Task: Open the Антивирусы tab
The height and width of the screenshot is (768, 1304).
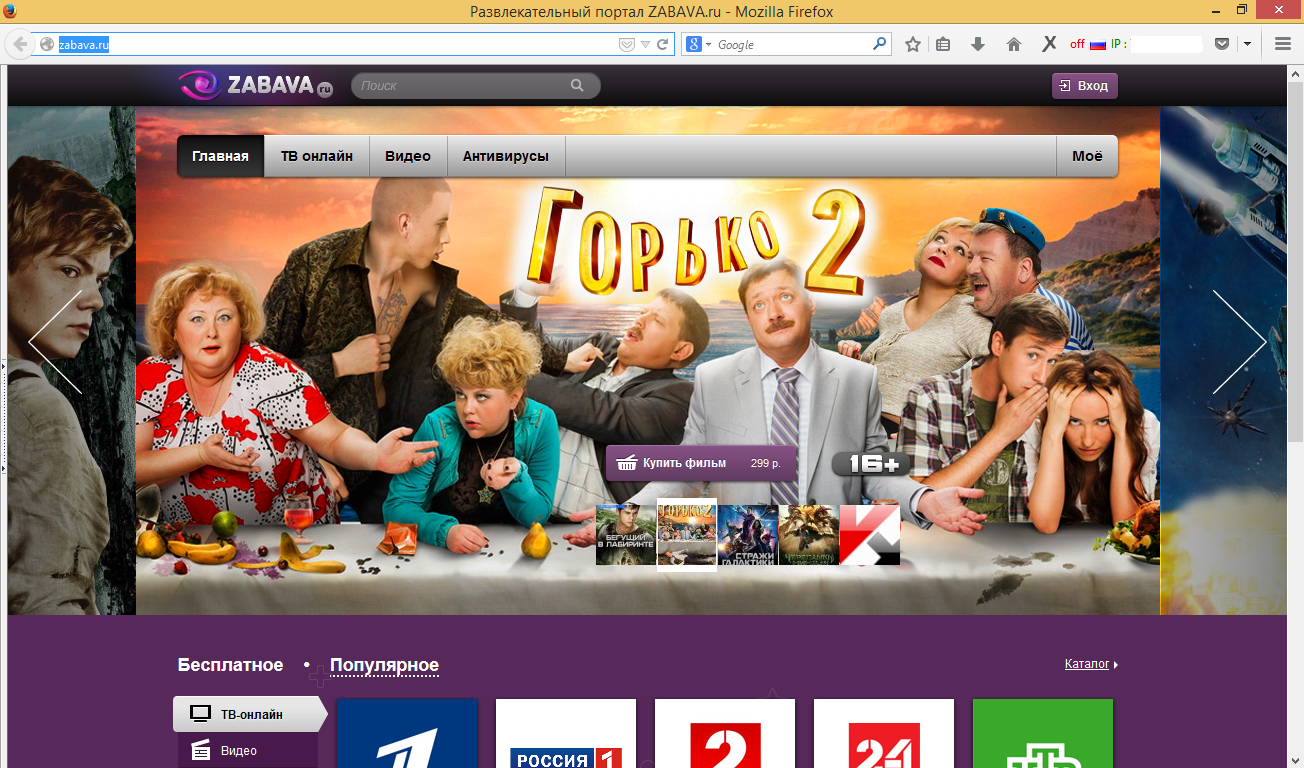Action: (505, 156)
